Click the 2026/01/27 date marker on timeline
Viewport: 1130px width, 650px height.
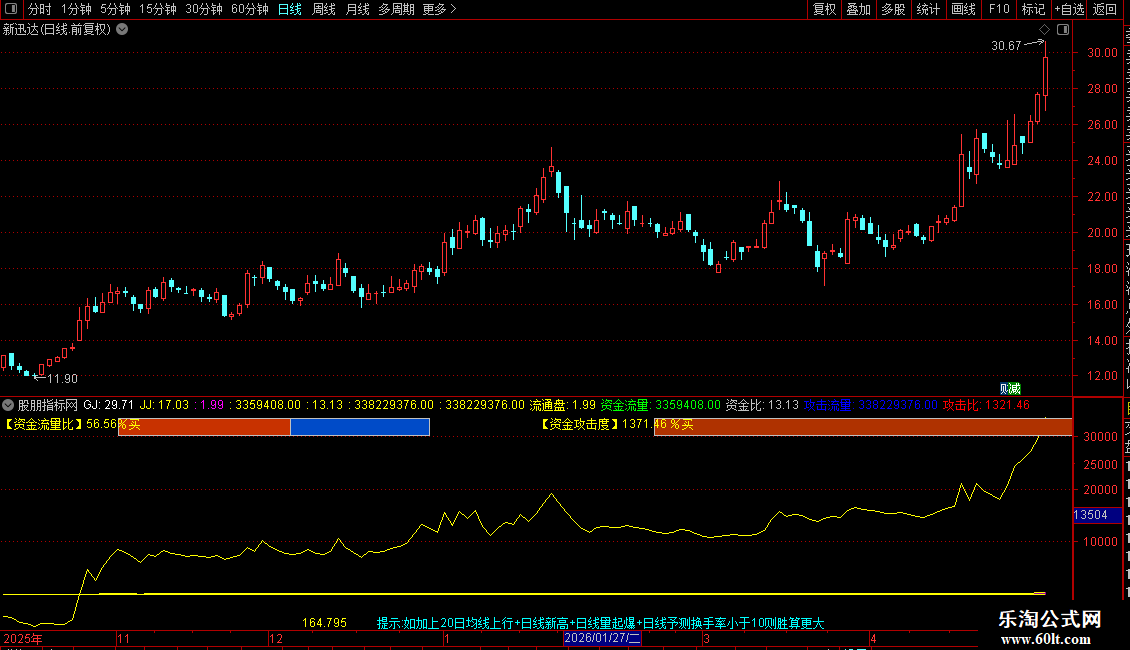(x=602, y=638)
